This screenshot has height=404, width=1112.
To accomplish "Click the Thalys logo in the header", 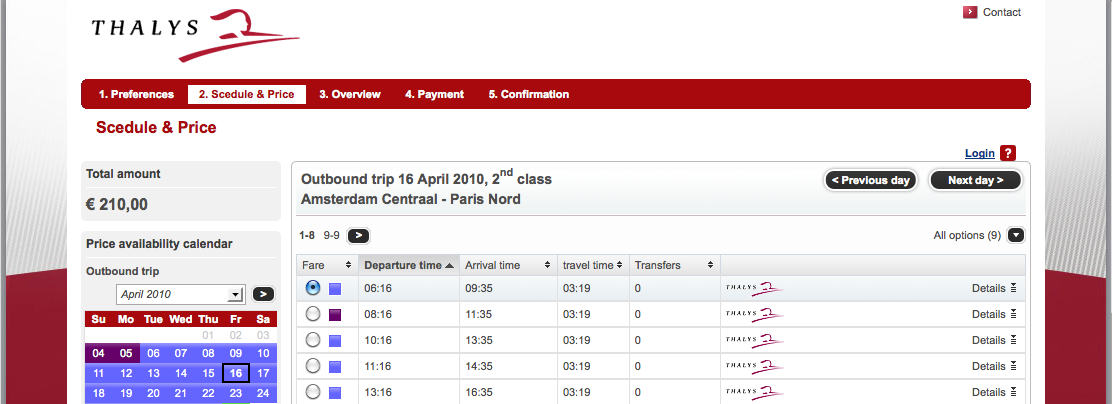I will tap(195, 35).
